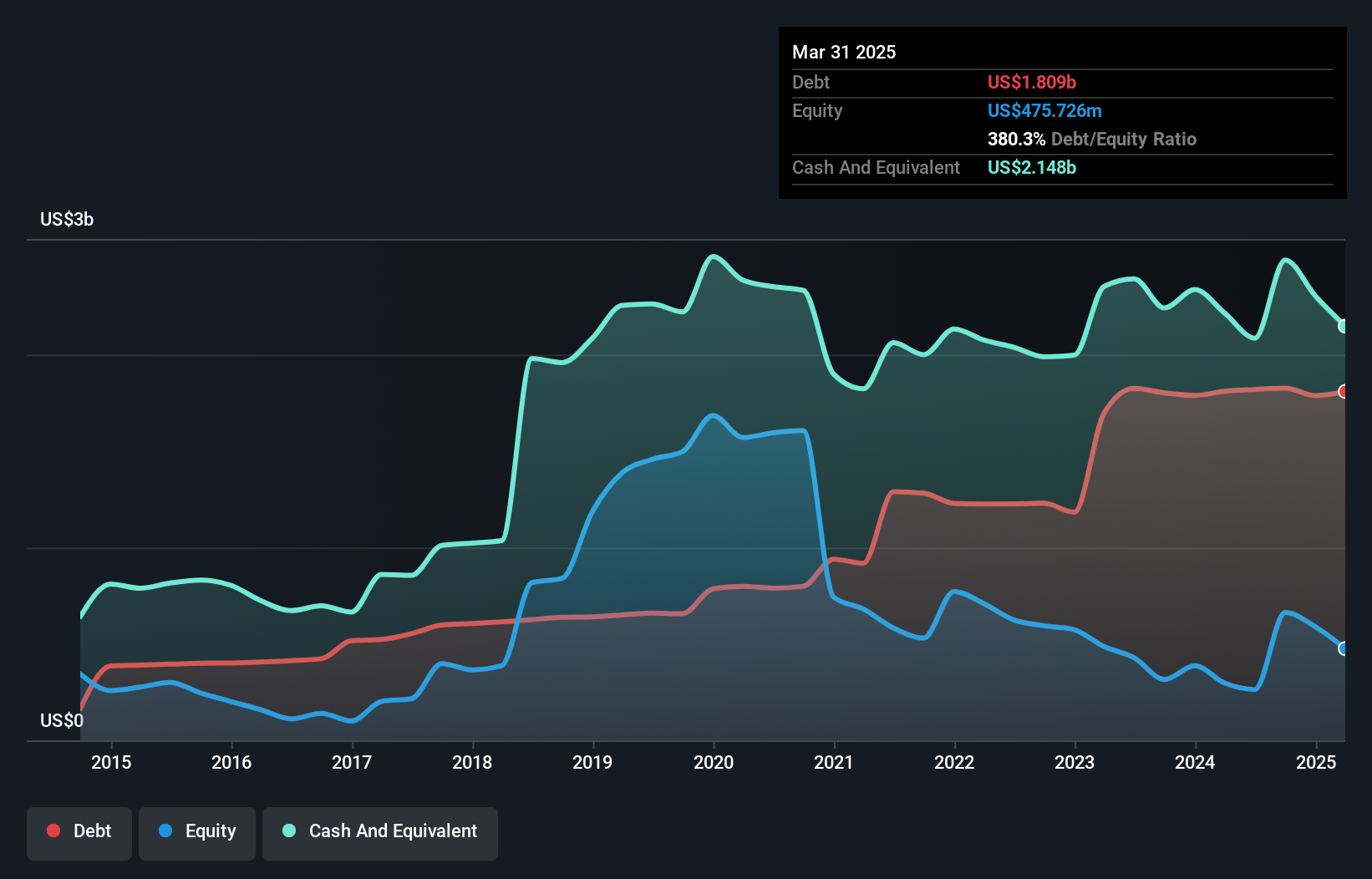Click the US$3b y-axis label
This screenshot has height=879, width=1372.
click(x=67, y=219)
